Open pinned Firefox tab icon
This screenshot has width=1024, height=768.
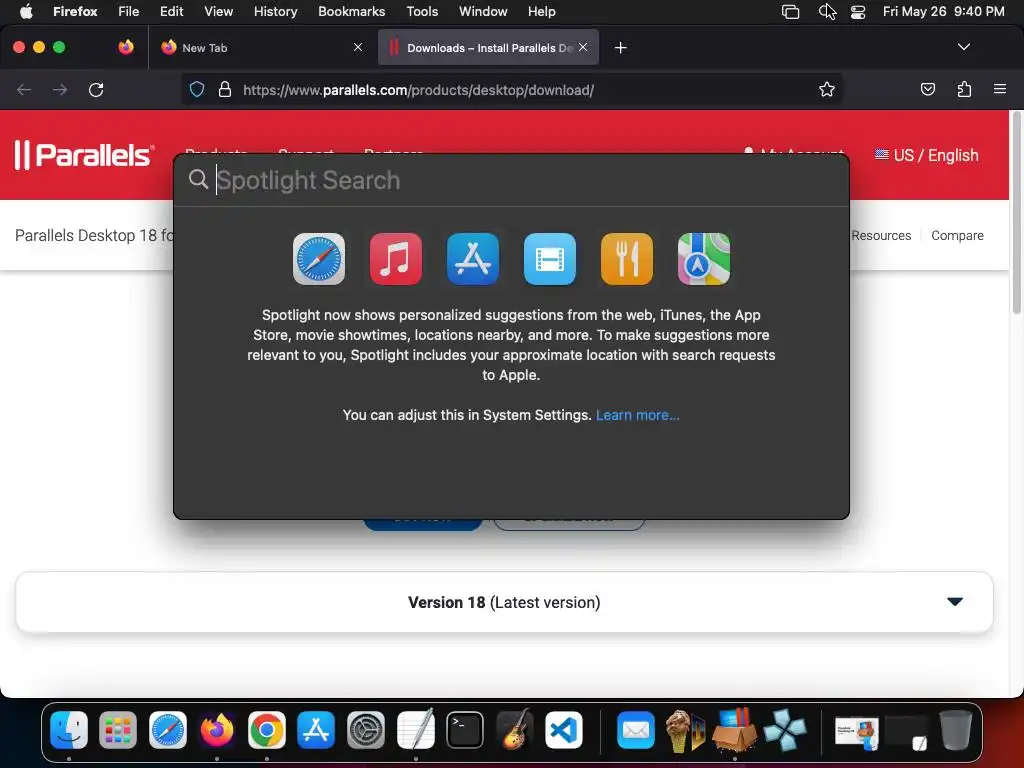(x=125, y=47)
